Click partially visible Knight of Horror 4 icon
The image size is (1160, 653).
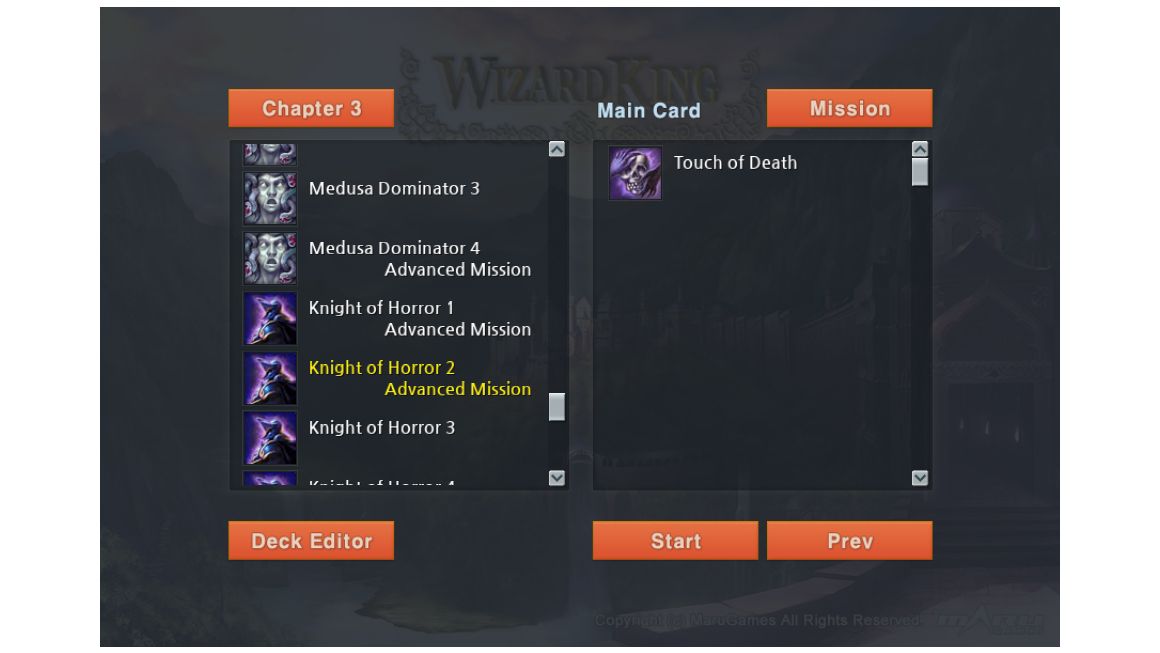pos(270,478)
